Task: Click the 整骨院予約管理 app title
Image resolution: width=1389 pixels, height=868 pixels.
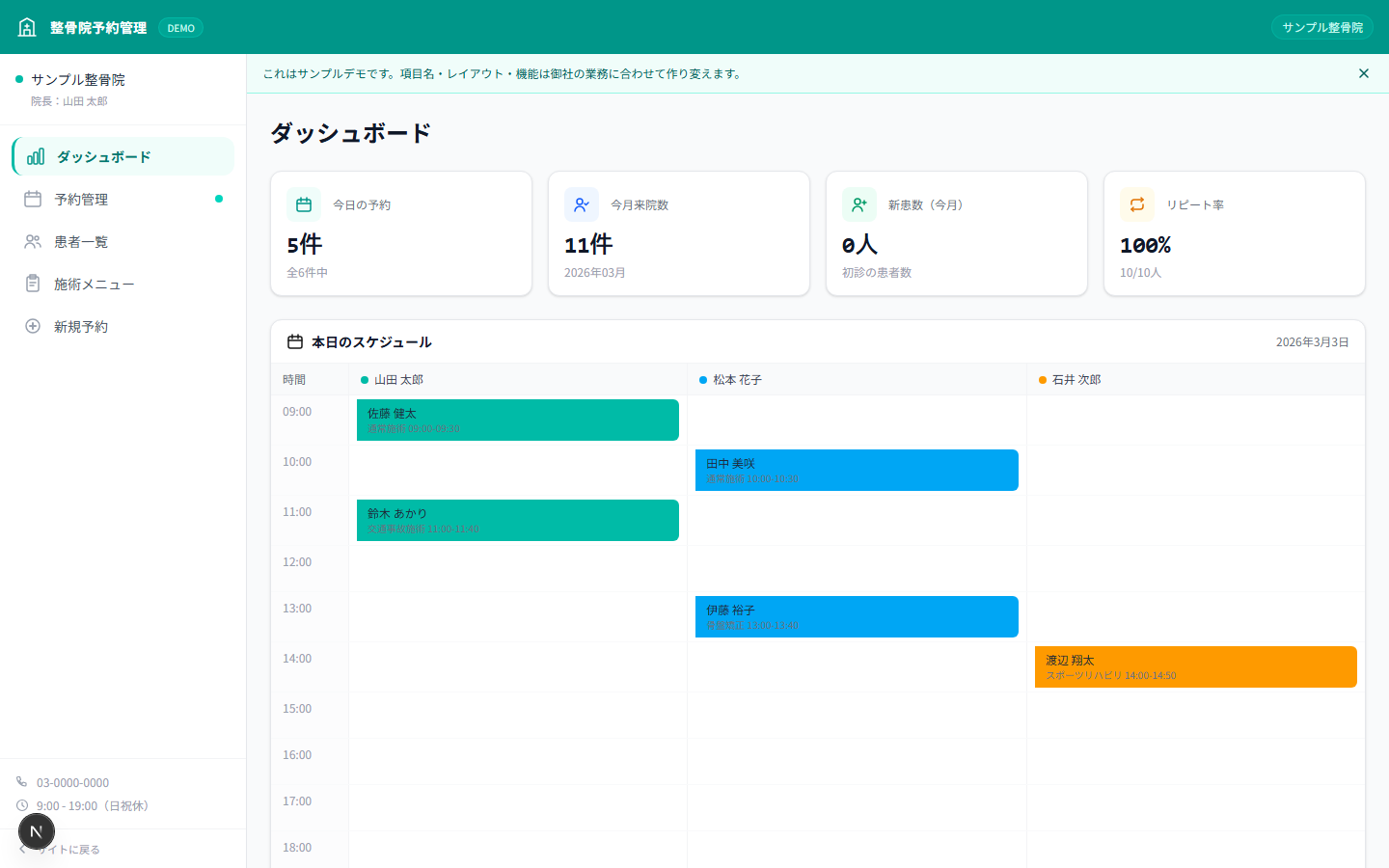Action: pyautogui.click(x=98, y=28)
